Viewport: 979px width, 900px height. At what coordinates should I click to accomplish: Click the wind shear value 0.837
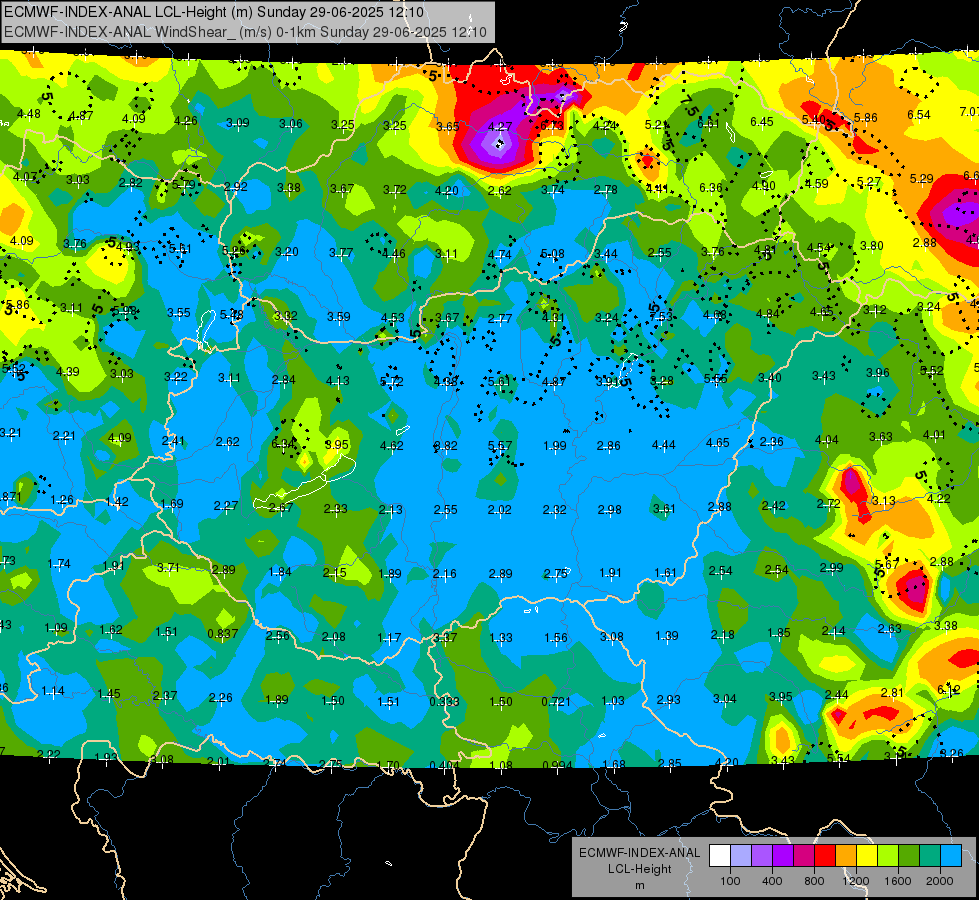point(223,633)
